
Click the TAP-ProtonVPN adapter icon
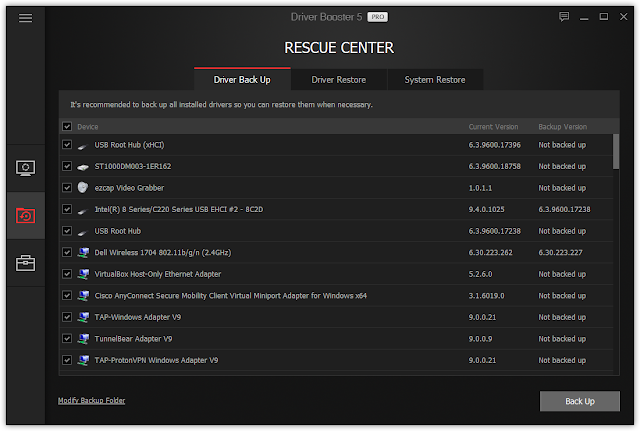tap(83, 360)
